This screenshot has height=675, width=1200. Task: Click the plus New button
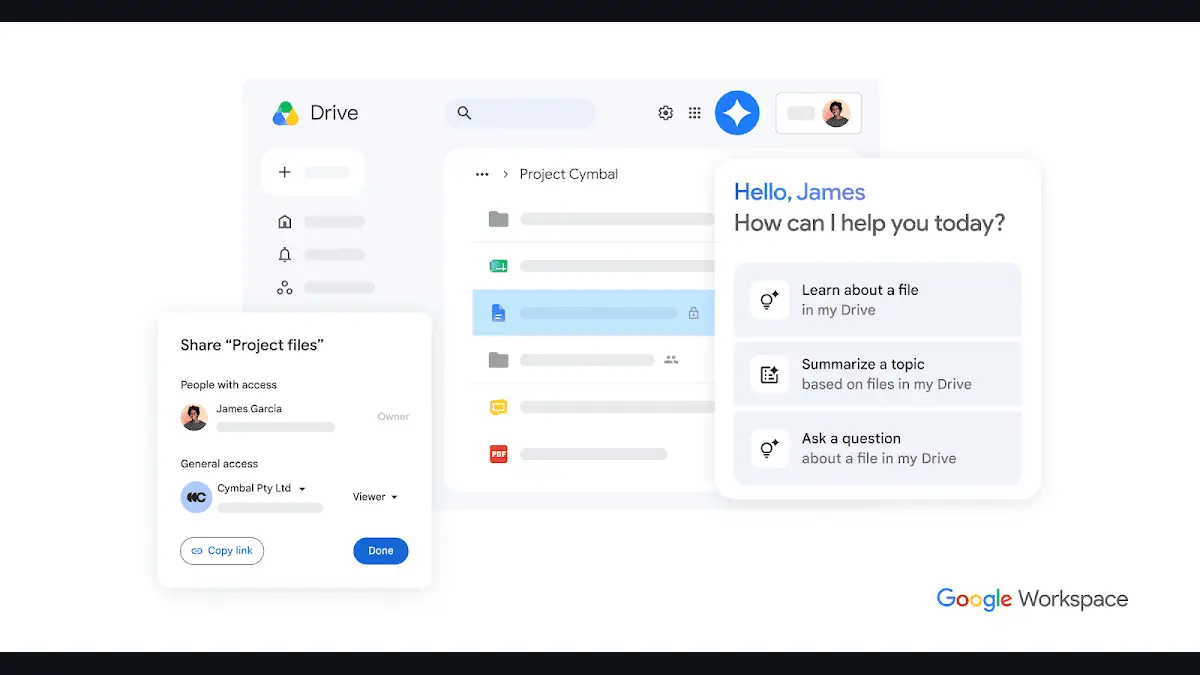[313, 172]
